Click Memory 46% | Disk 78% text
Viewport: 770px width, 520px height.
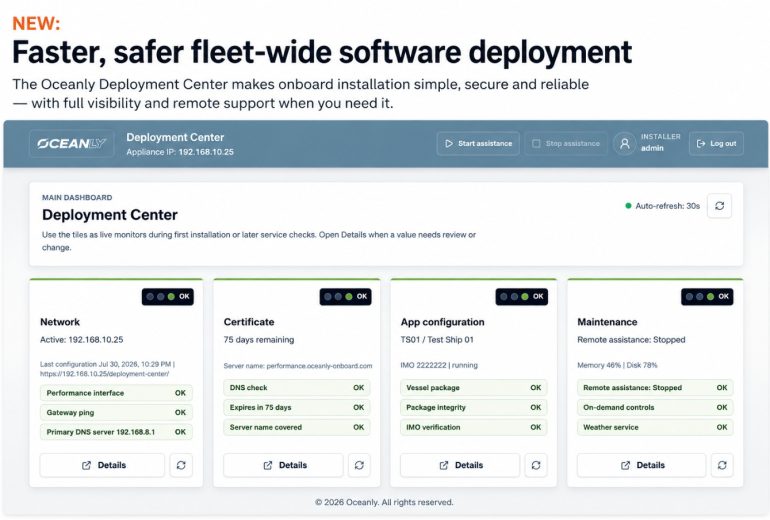tap(617, 365)
